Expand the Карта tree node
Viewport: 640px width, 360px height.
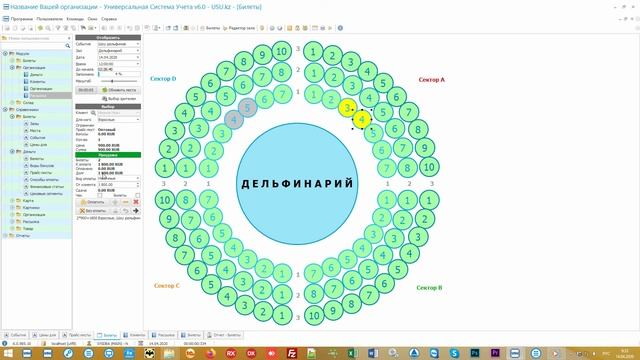pyautogui.click(x=12, y=200)
